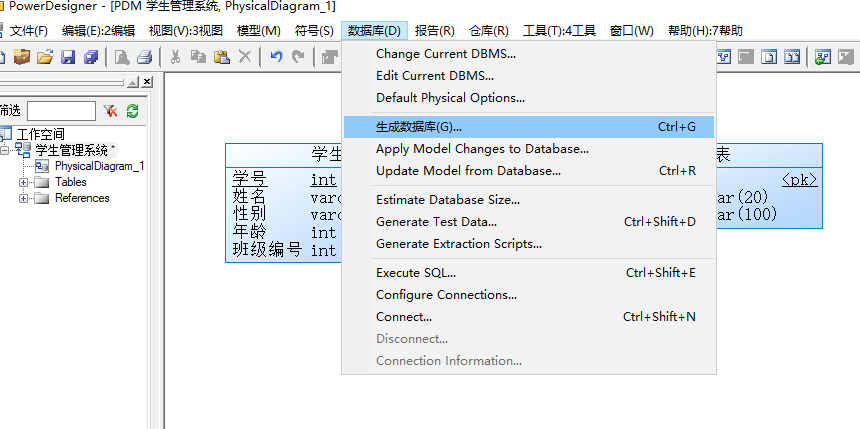
Task: Click the 班级编号 column in student table
Action: (x=267, y=250)
